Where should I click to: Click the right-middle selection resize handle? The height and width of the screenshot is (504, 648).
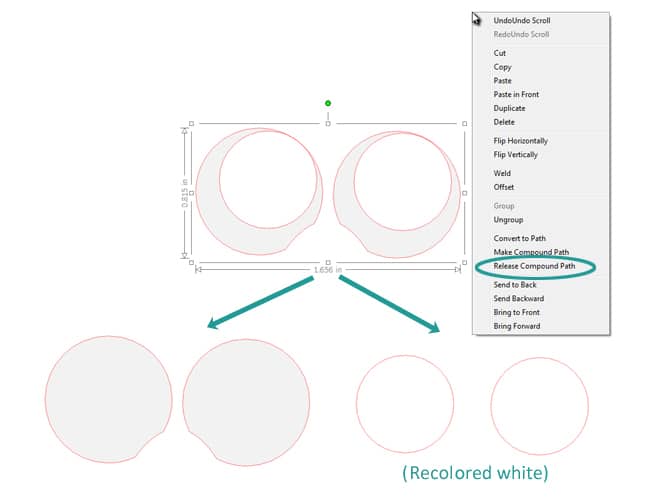click(x=463, y=193)
